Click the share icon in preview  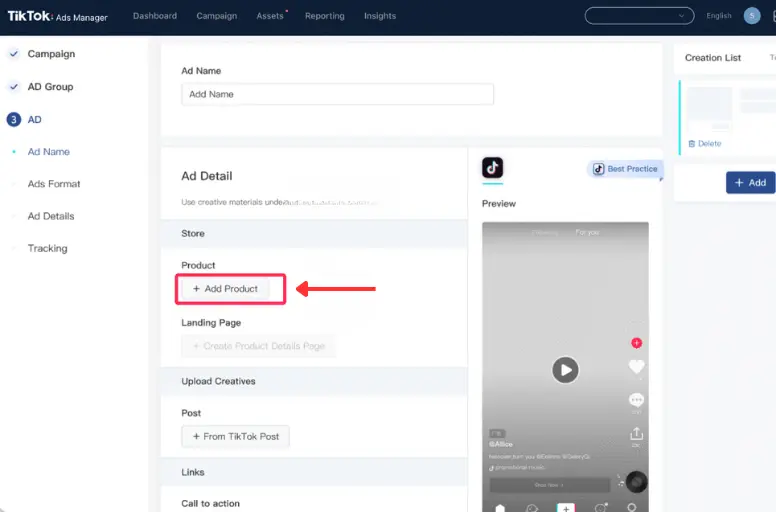(x=636, y=434)
